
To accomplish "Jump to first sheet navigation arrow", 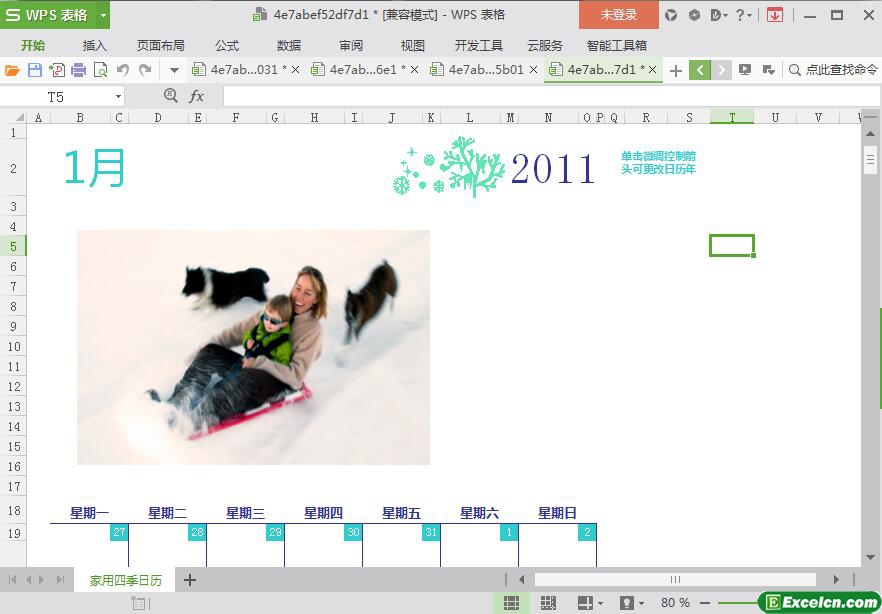I will coord(13,580).
